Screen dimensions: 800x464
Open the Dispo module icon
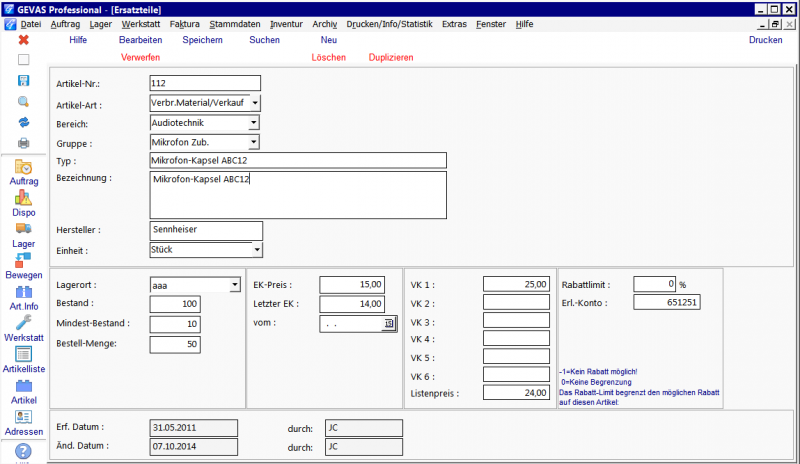pos(24,198)
